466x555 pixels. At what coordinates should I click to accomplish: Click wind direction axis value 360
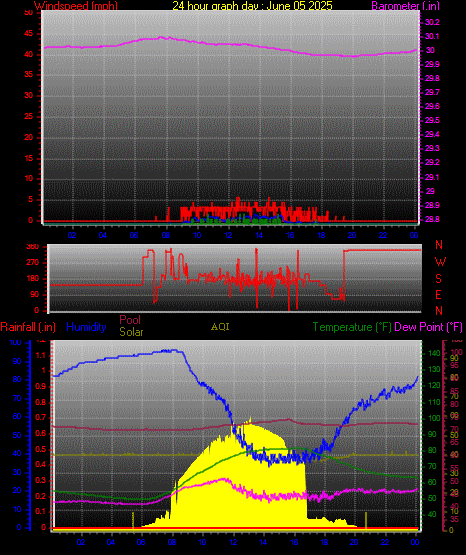click(x=33, y=247)
